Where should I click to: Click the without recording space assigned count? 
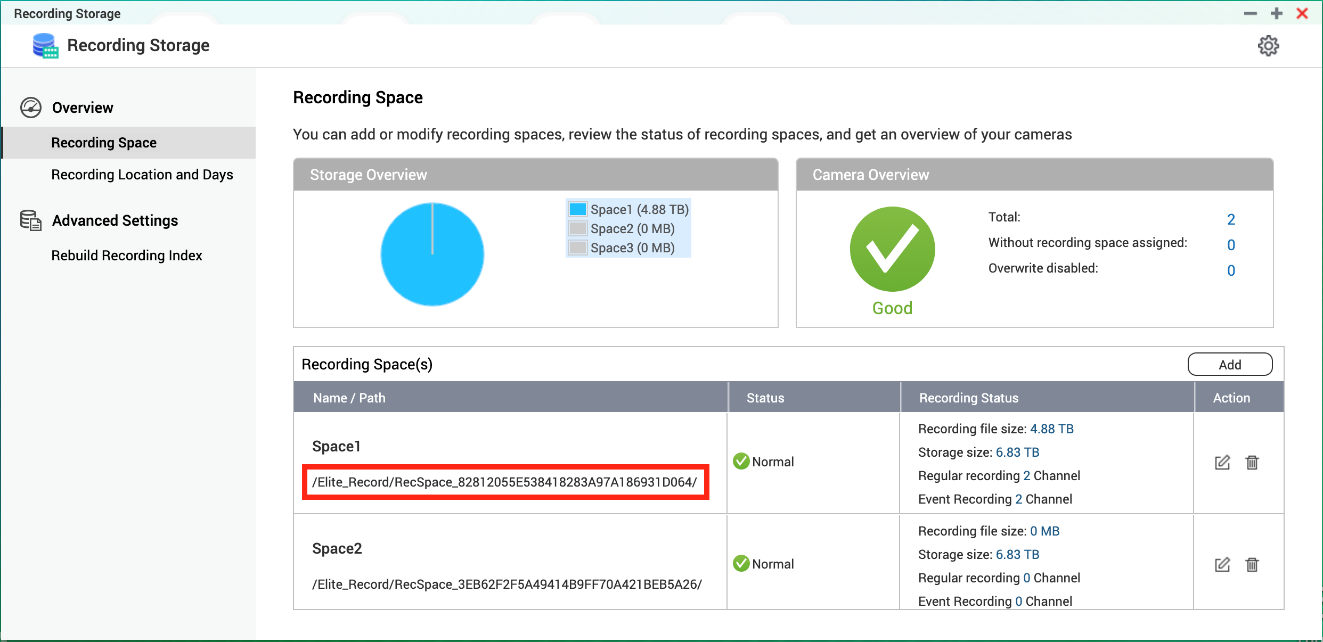1231,245
